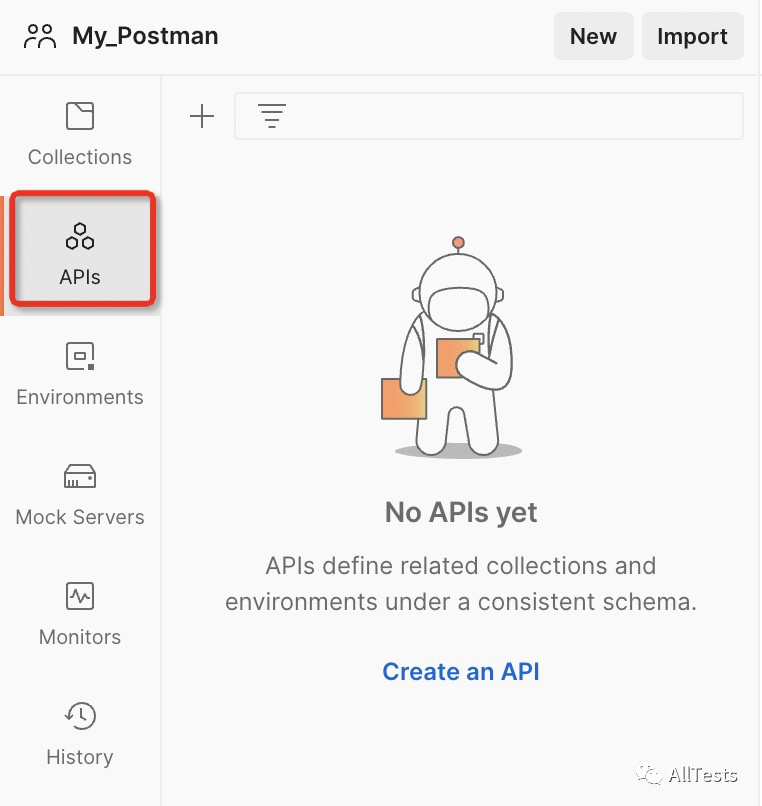This screenshot has width=762, height=806.
Task: Switch to the Mock Servers tab label
Action: coord(80,517)
